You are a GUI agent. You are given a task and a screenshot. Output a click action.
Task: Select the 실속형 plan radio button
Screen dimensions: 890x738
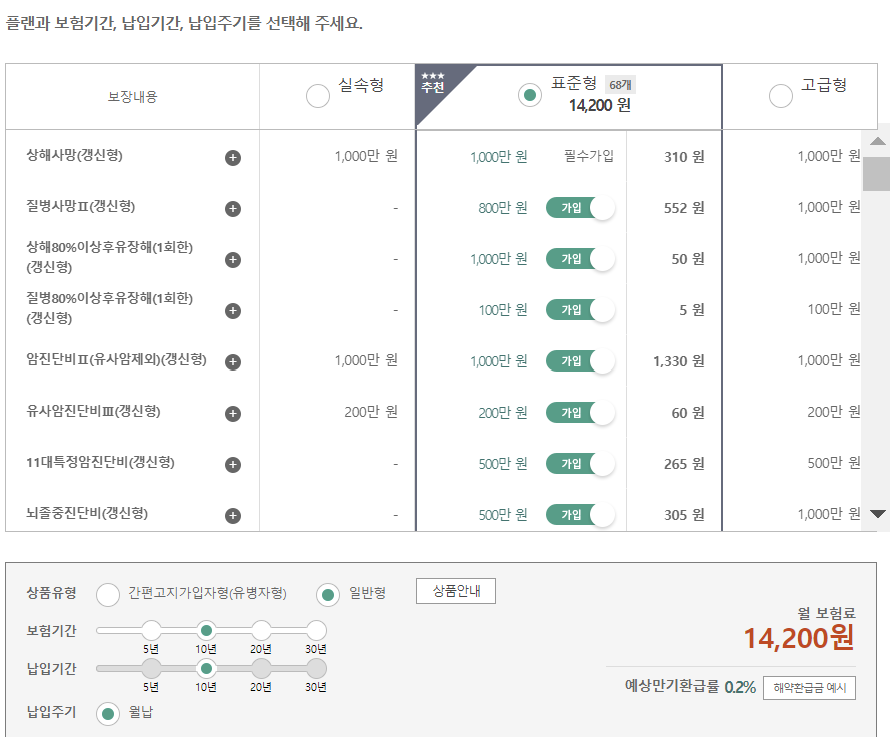click(318, 95)
